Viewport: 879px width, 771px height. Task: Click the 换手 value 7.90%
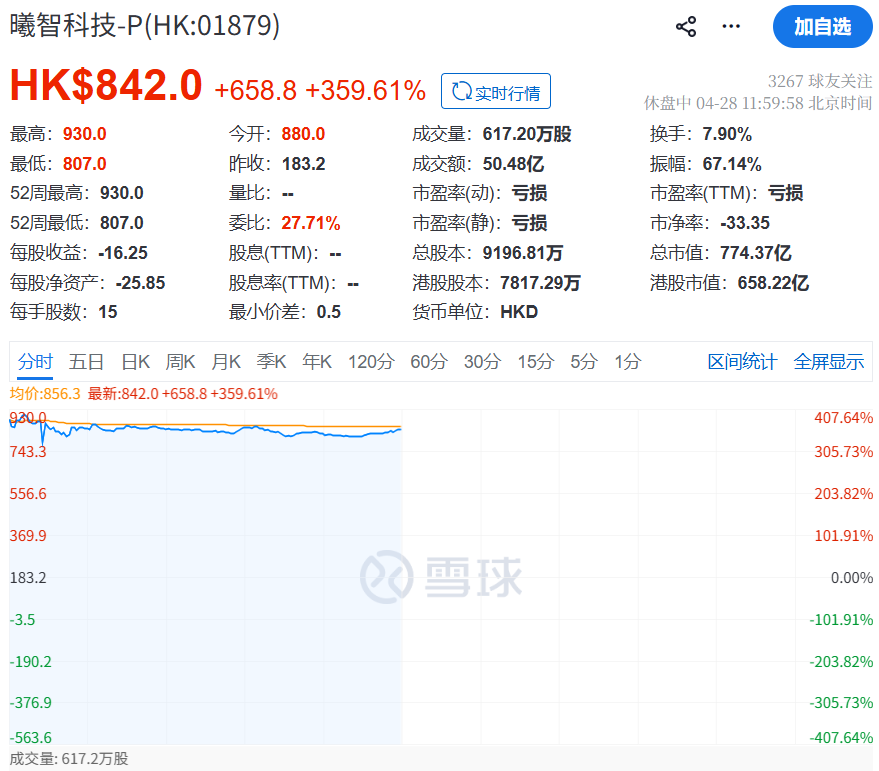(727, 134)
